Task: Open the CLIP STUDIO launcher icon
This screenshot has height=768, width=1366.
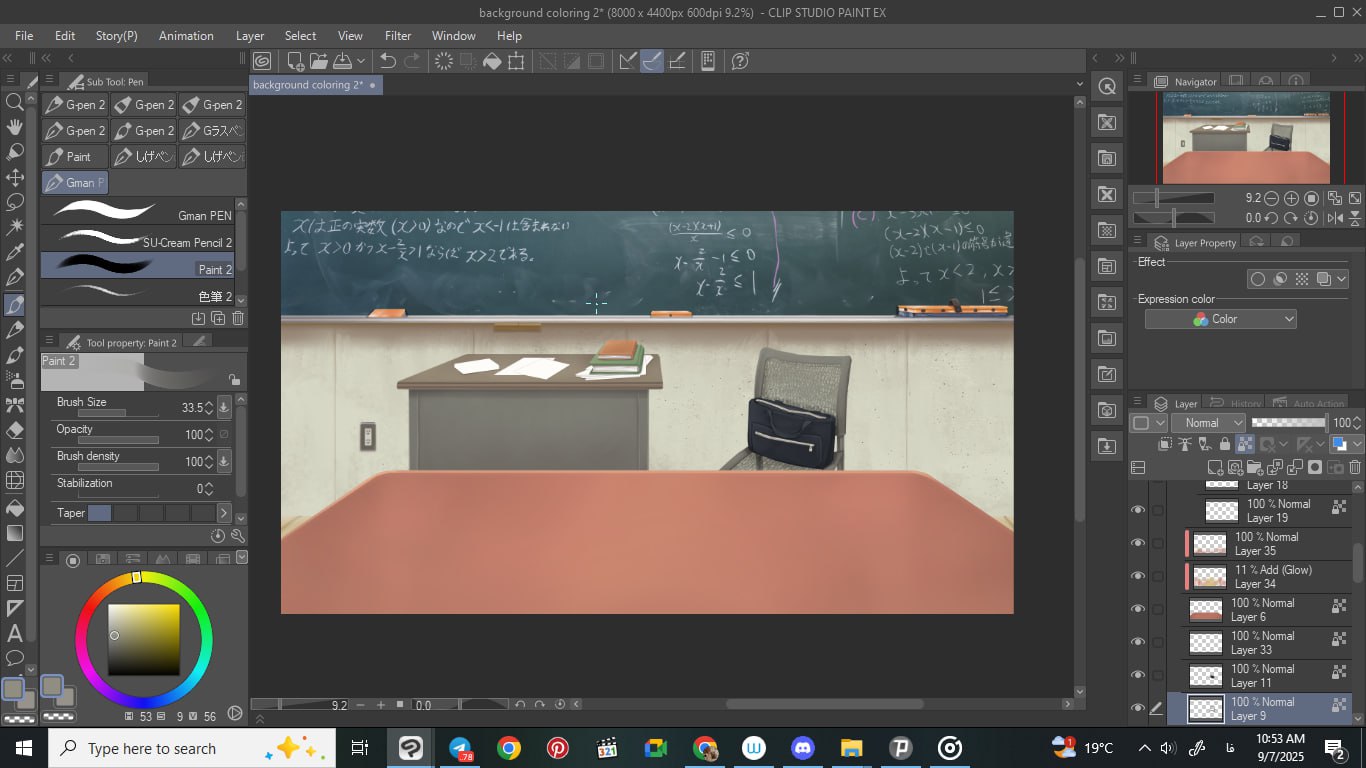Action: click(x=262, y=61)
